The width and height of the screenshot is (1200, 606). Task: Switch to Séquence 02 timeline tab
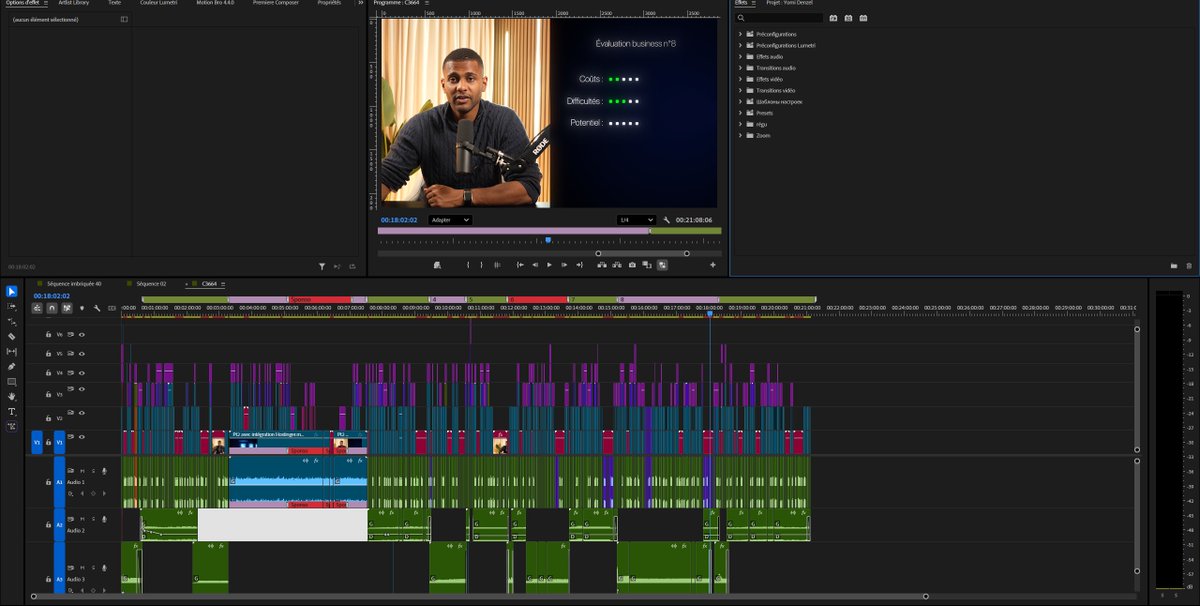[x=151, y=284]
